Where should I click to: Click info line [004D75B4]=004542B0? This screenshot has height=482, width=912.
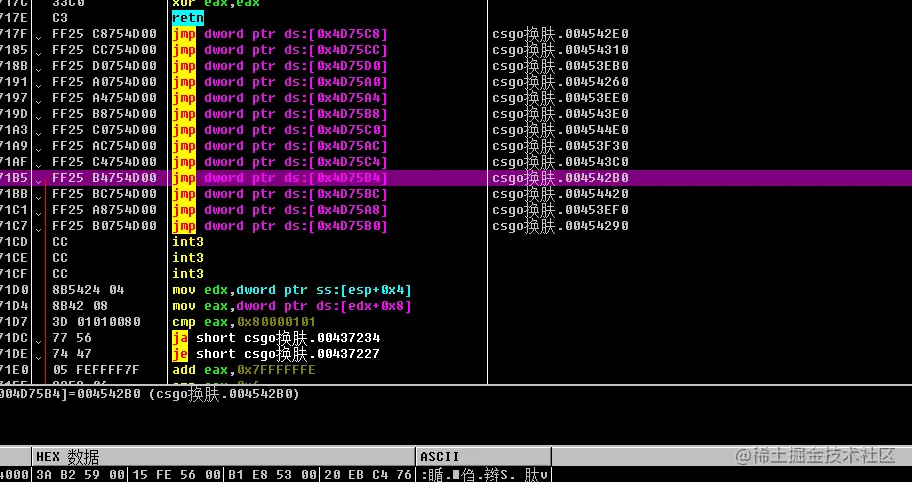[x=149, y=394]
